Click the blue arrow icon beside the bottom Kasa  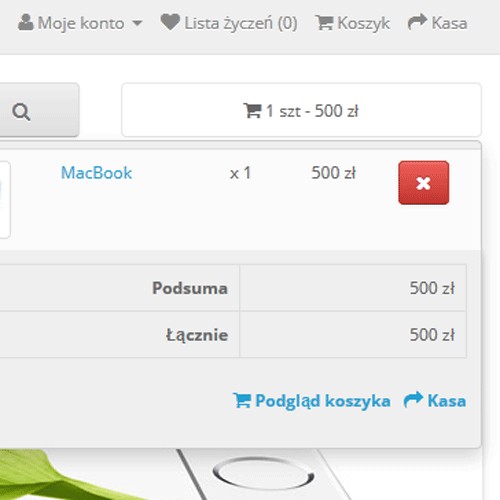coord(413,399)
